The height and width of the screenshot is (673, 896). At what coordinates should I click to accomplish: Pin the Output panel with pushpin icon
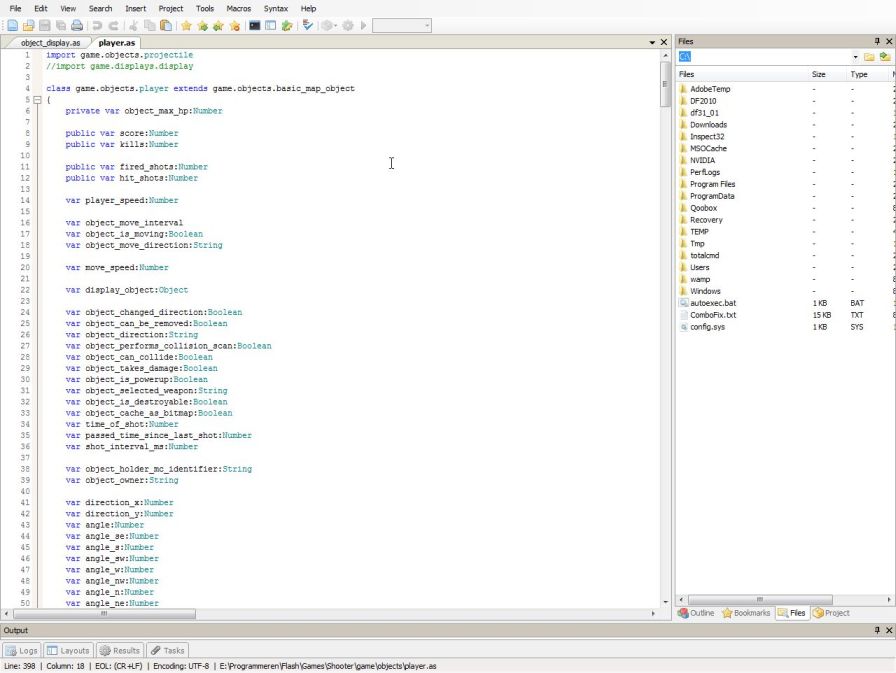click(877, 631)
